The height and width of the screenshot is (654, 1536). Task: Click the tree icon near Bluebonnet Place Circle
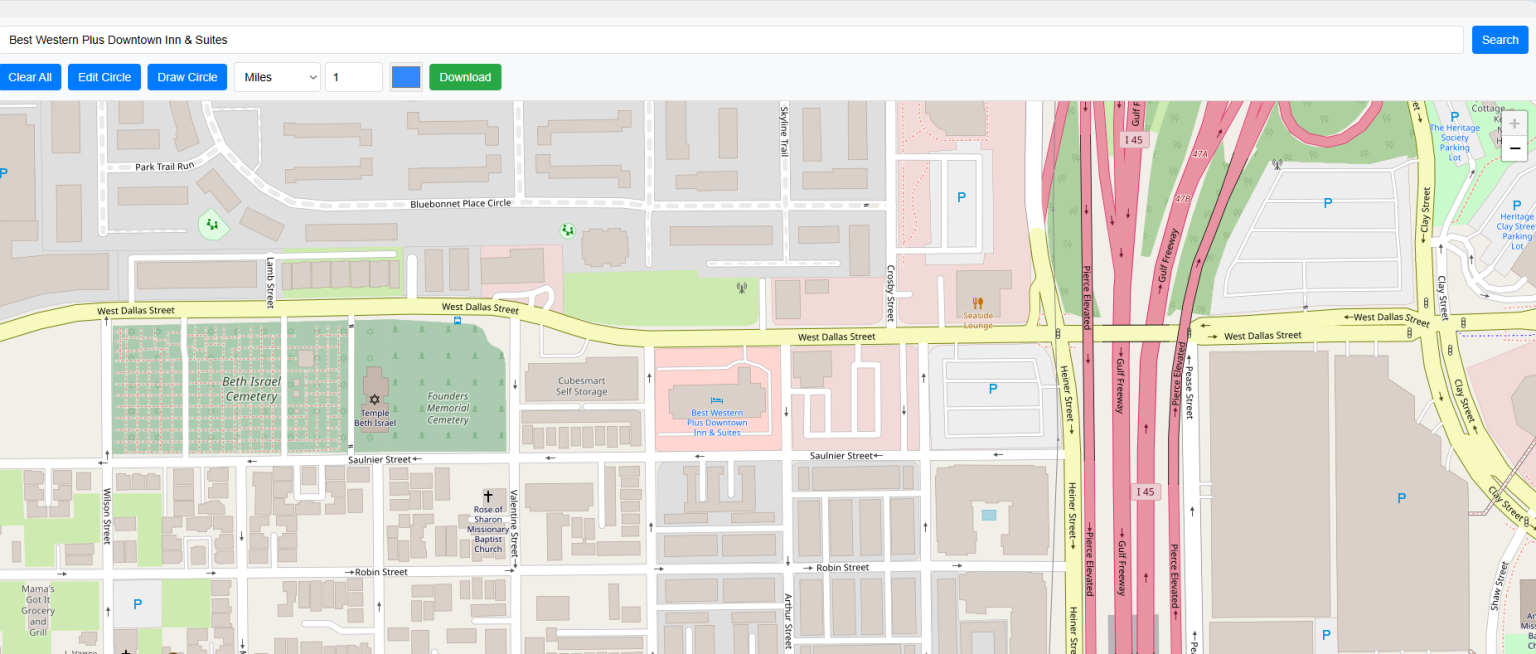(x=567, y=231)
